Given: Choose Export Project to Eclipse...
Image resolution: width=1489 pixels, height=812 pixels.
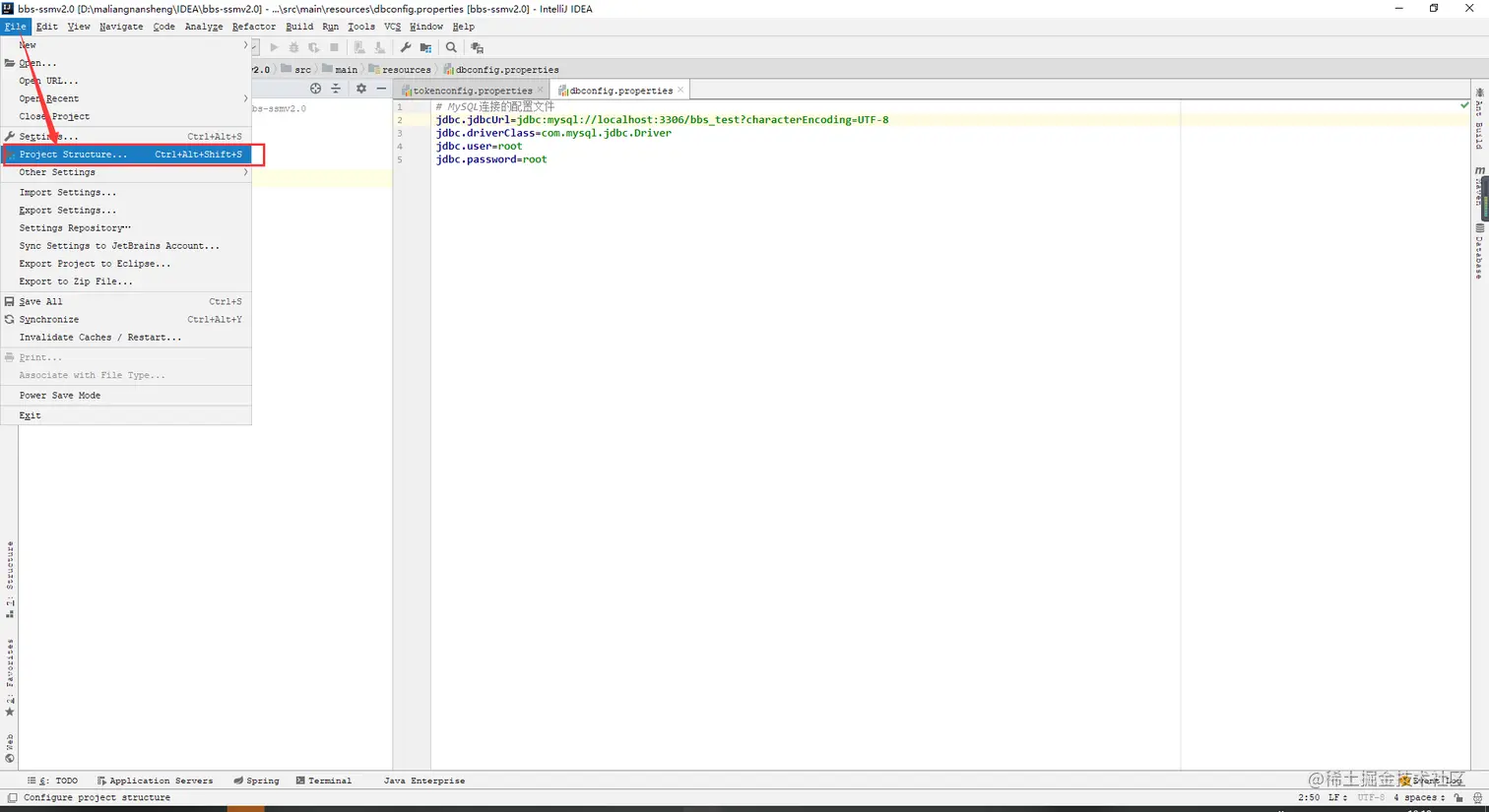Looking at the screenshot, I should (x=126, y=264).
